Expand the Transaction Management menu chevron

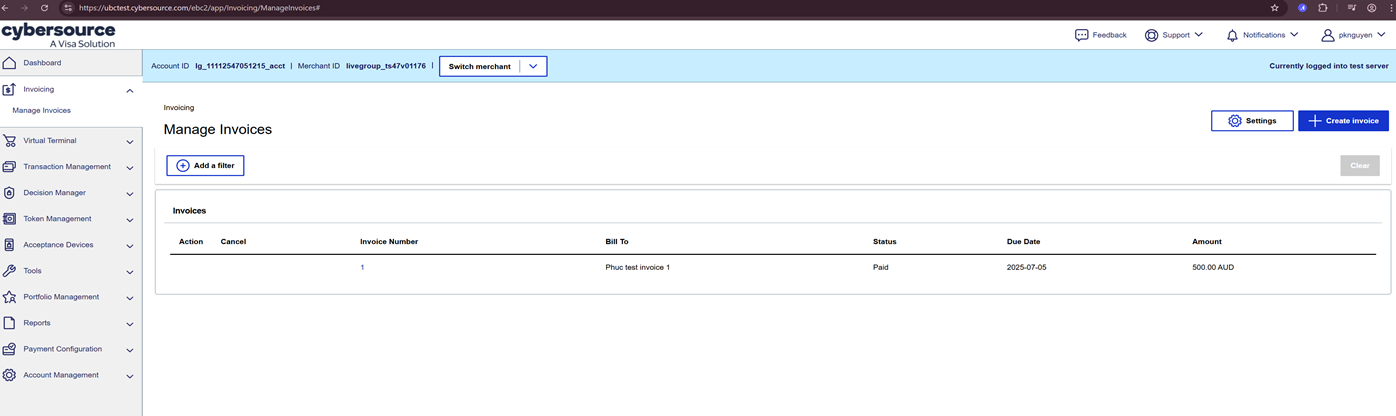click(130, 168)
